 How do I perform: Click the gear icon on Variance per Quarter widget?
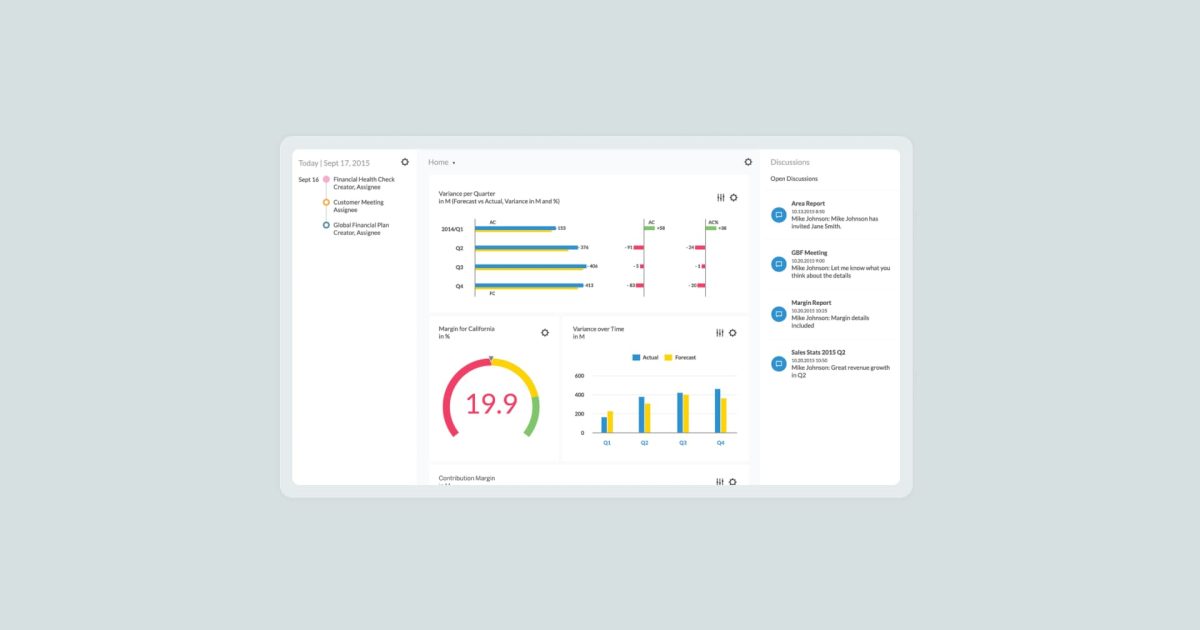733,197
